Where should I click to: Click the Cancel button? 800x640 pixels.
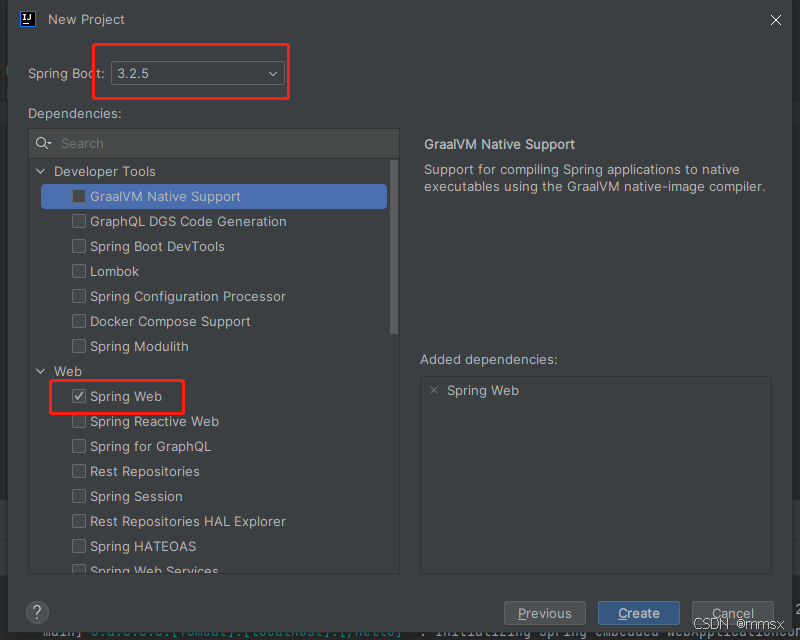pyautogui.click(x=733, y=613)
